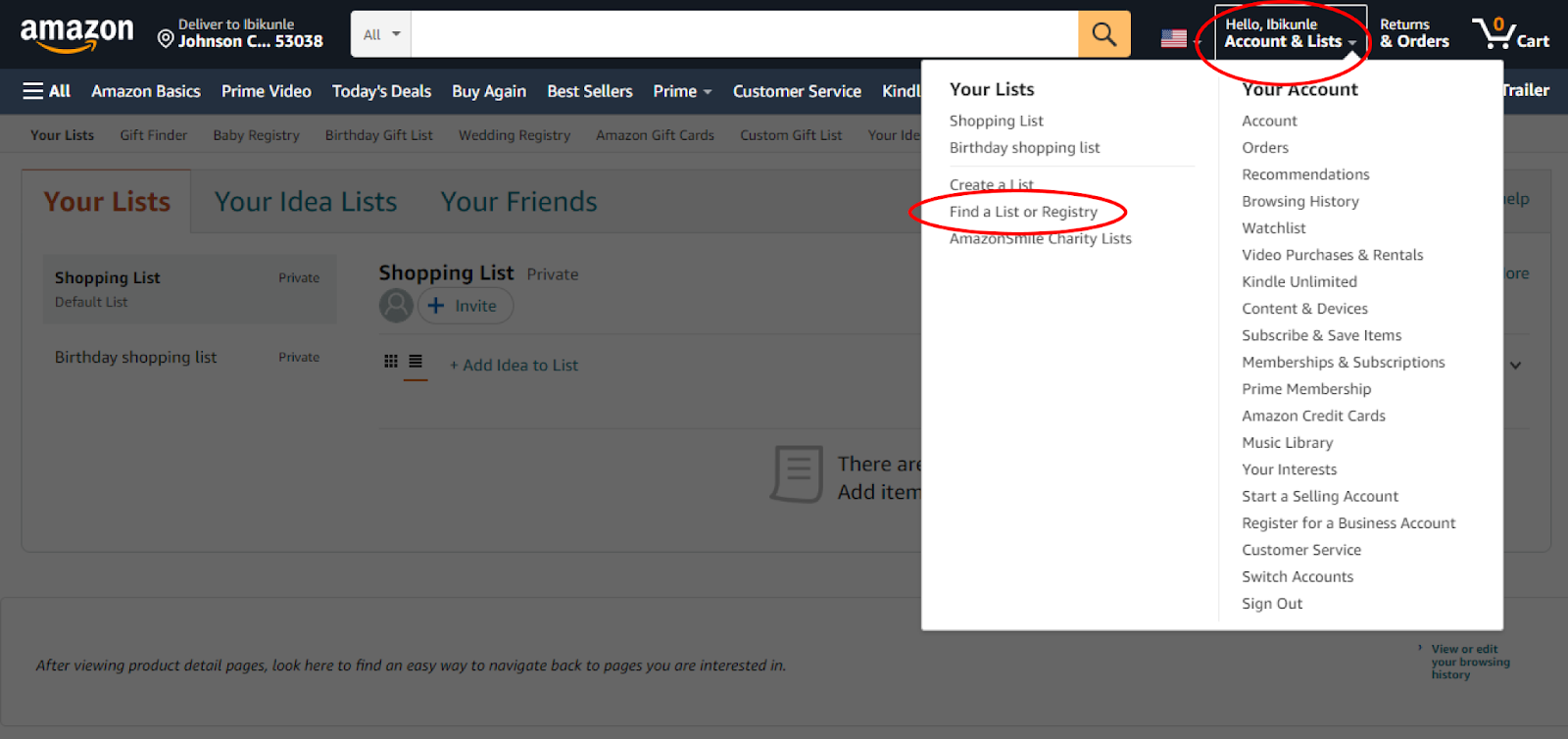Select Find a List or Registry

pyautogui.click(x=1023, y=212)
